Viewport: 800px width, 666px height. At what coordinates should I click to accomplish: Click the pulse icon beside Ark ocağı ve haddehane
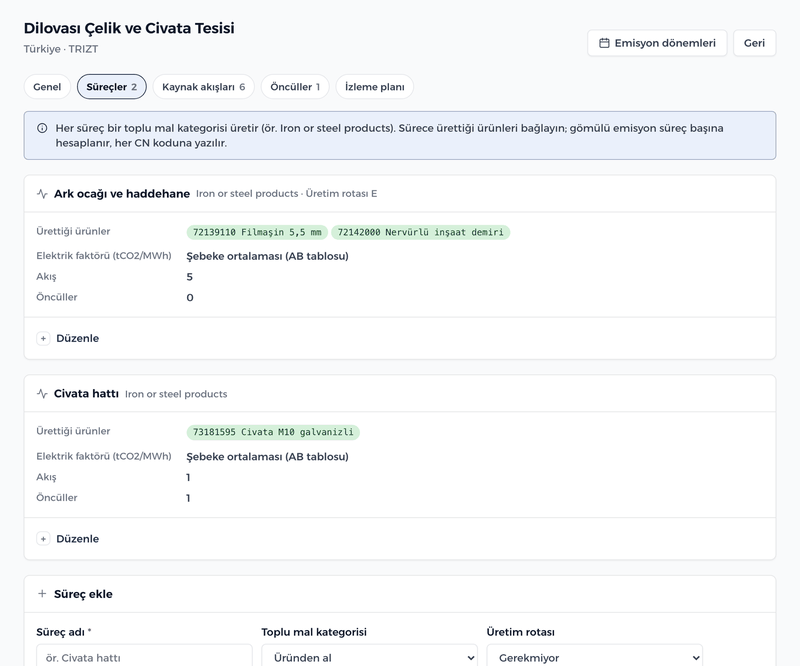tap(42, 194)
